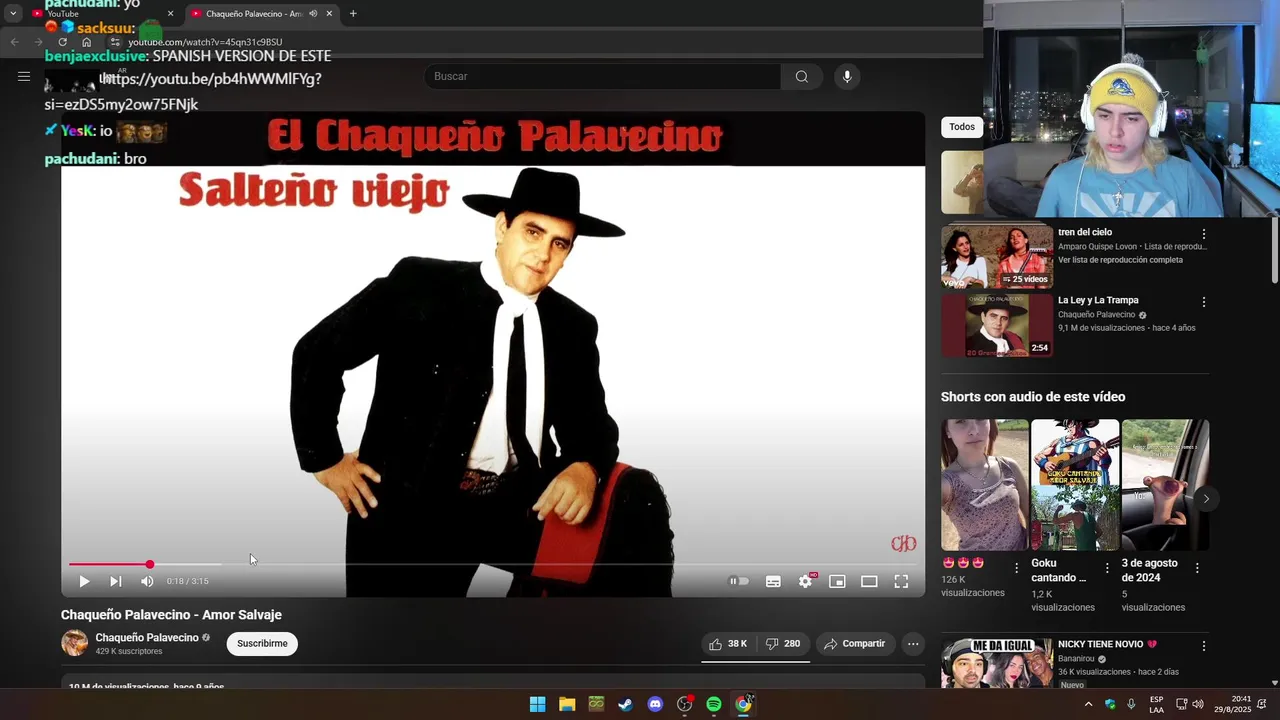
Task: Open File Explorer from taskbar
Action: [x=567, y=704]
